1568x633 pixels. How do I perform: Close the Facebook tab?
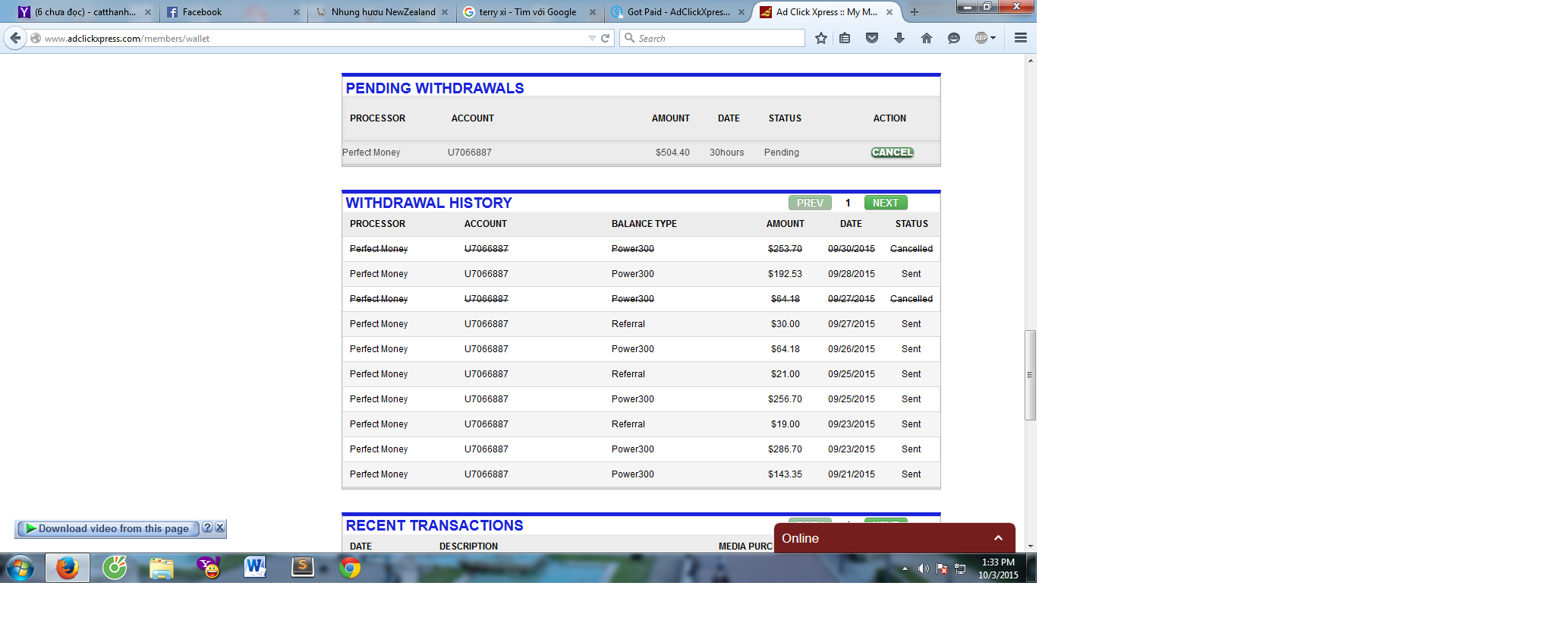click(296, 12)
